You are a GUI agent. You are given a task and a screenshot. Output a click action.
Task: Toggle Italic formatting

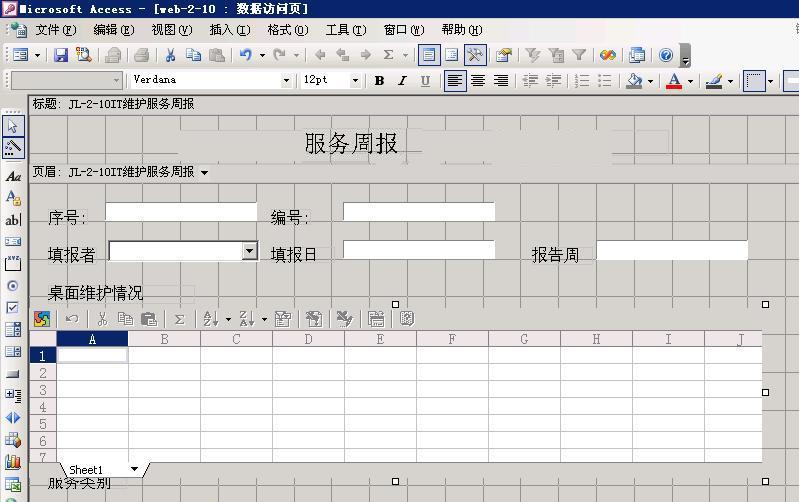[403, 81]
